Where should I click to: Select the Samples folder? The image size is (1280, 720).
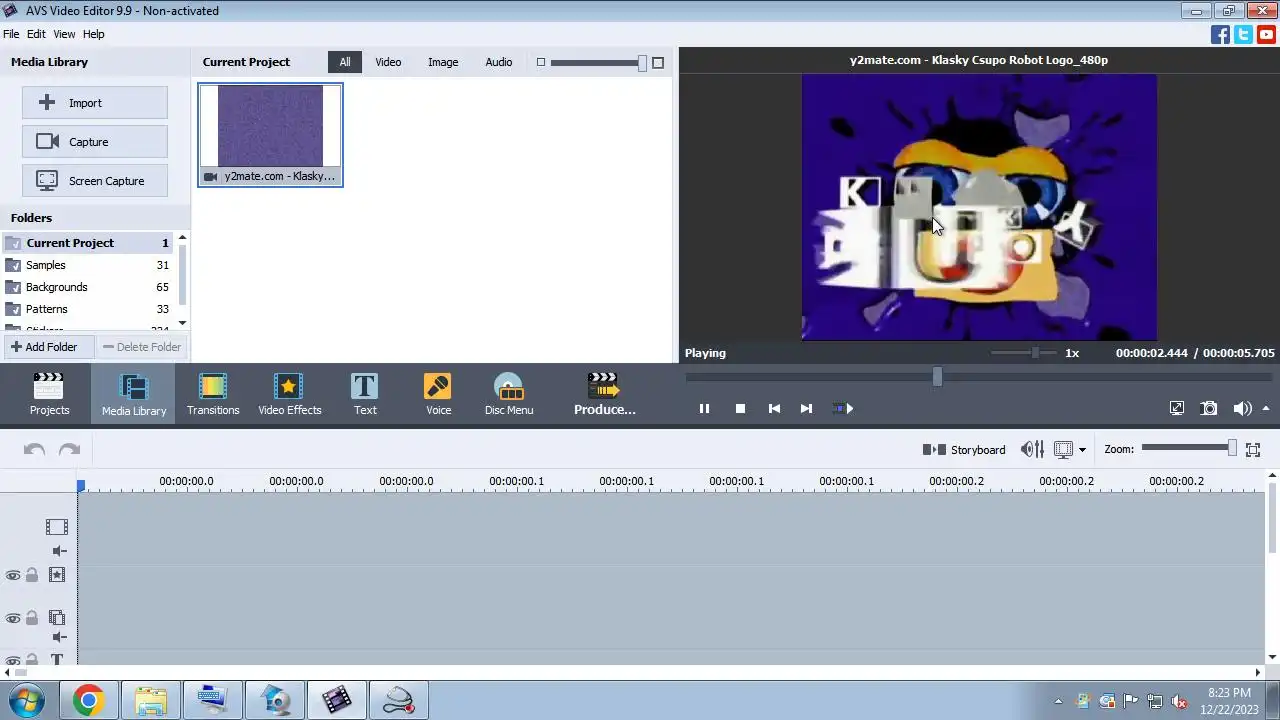(88, 265)
